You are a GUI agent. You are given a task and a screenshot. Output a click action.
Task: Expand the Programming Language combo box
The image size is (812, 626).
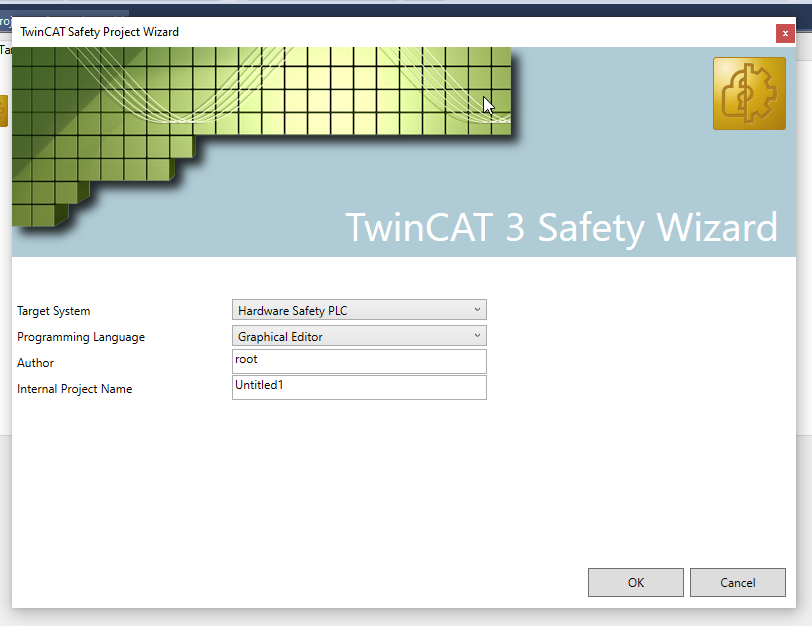(359, 336)
